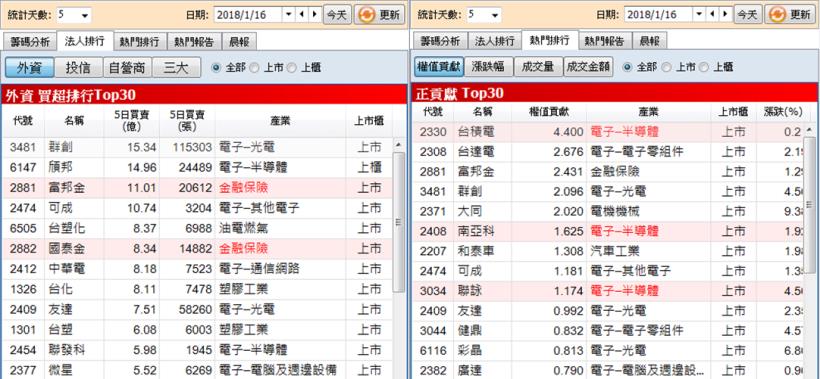This screenshot has width=820, height=379.
Task: Select 健鼎 row in 正貢獻 list
Action: (x=609, y=330)
